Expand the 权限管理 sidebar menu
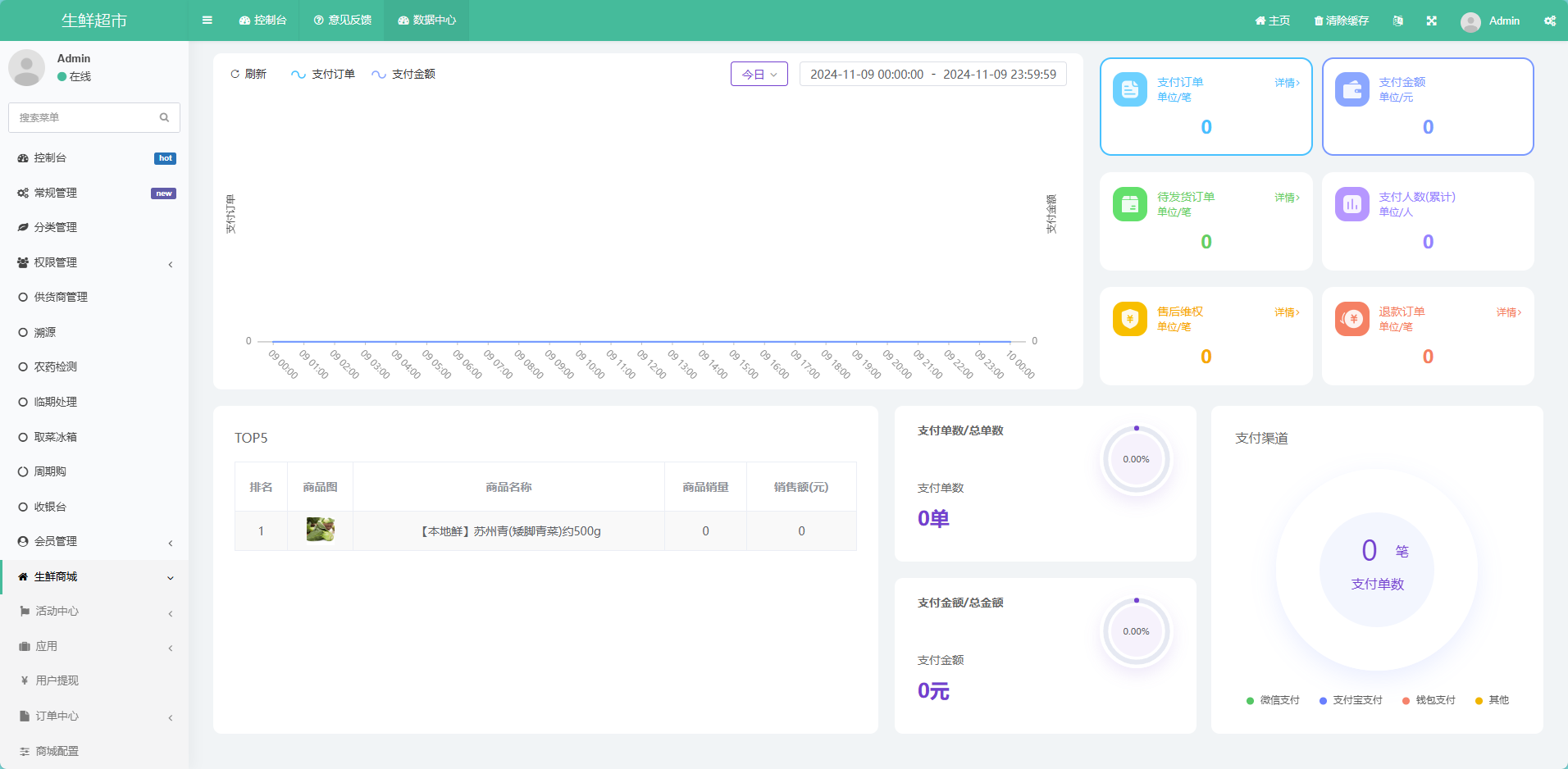Viewport: 1568px width, 769px height. click(x=94, y=262)
